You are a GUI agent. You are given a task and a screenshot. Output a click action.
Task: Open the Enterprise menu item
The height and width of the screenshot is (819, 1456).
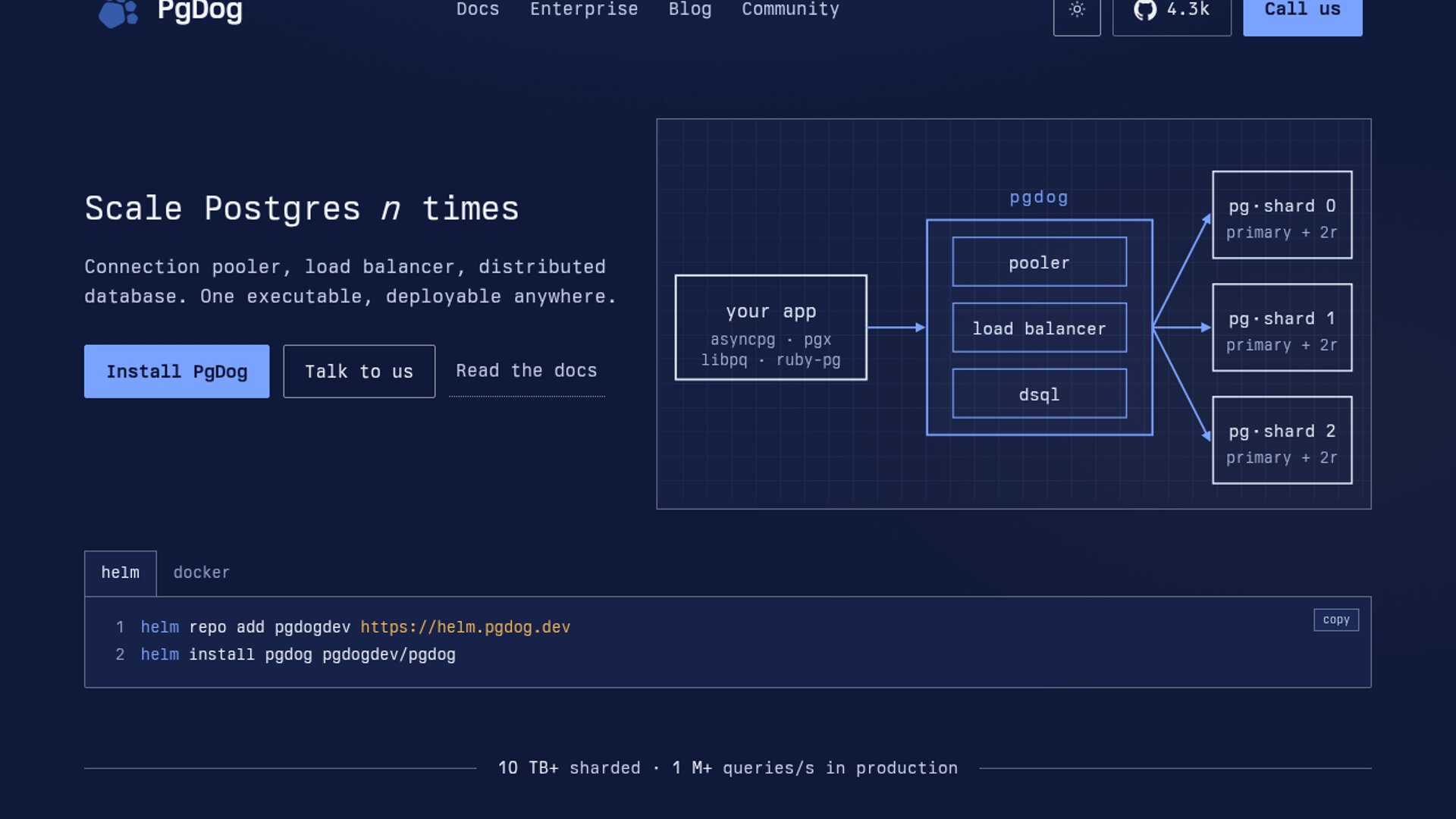coord(584,9)
